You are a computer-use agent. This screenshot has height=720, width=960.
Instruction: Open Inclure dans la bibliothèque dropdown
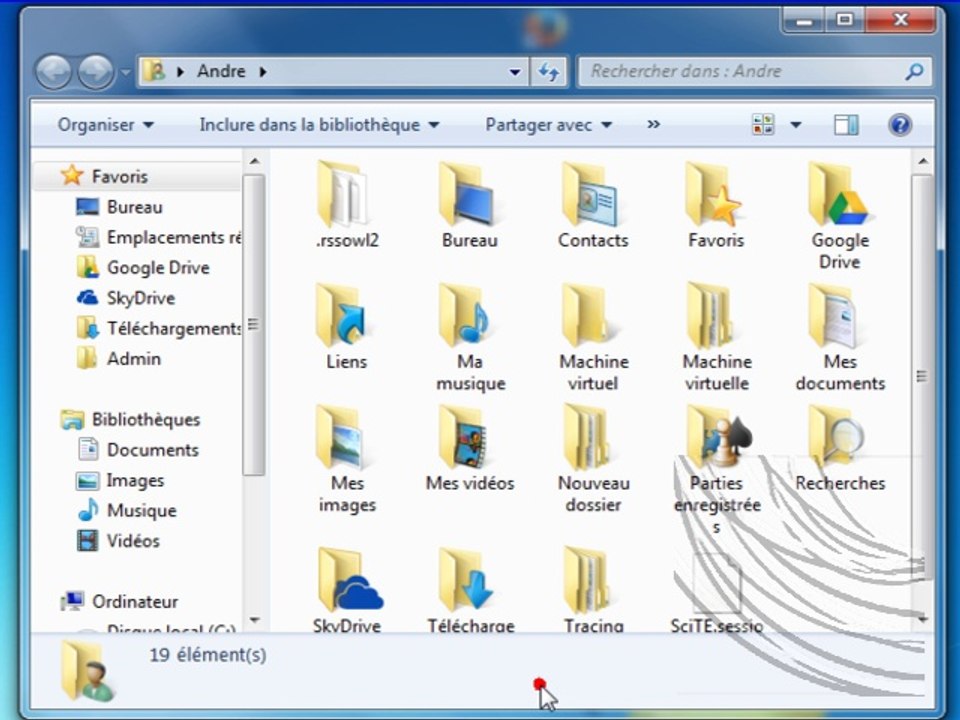coord(320,125)
